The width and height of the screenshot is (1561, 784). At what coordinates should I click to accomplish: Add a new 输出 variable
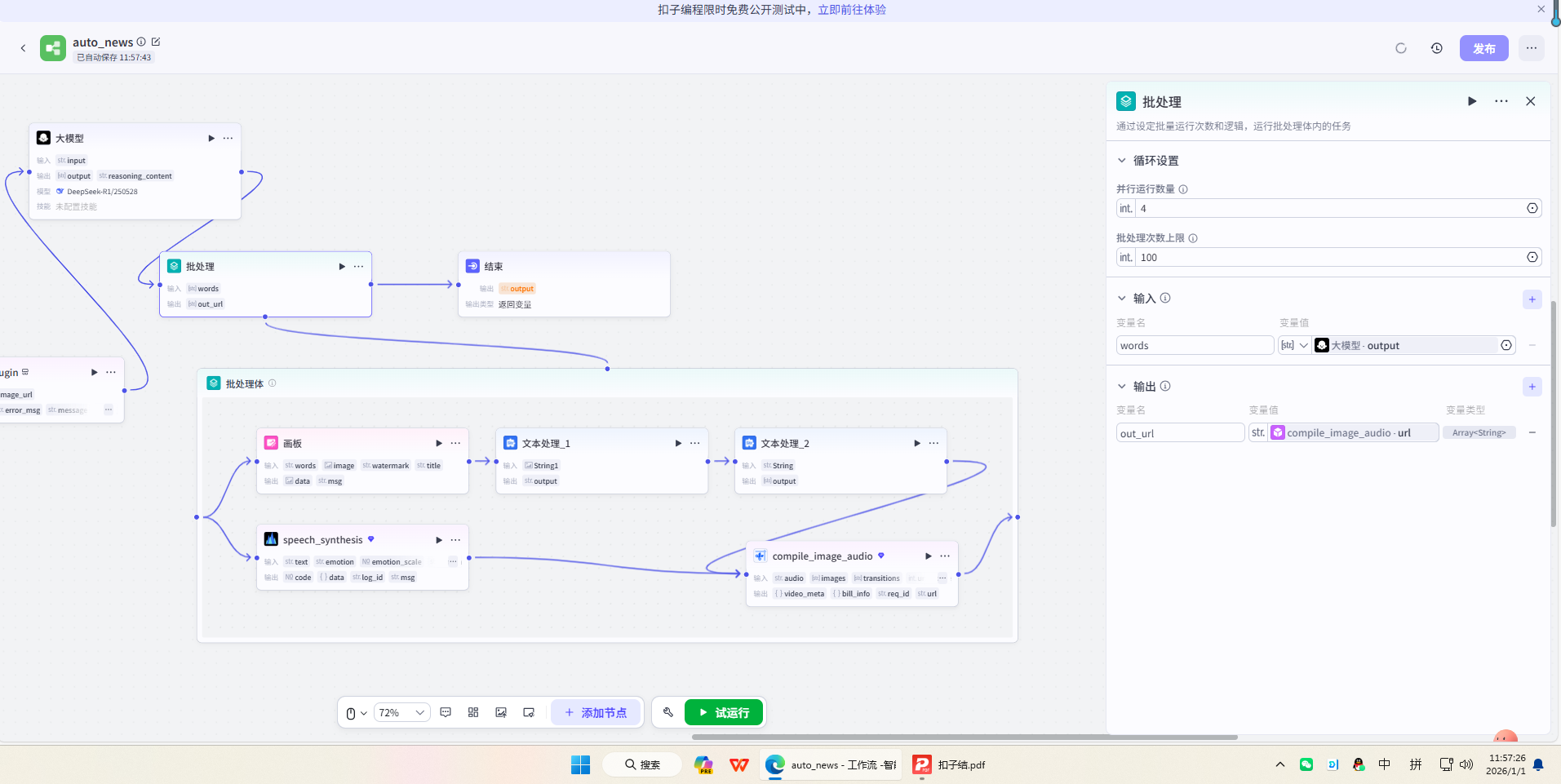point(1532,387)
